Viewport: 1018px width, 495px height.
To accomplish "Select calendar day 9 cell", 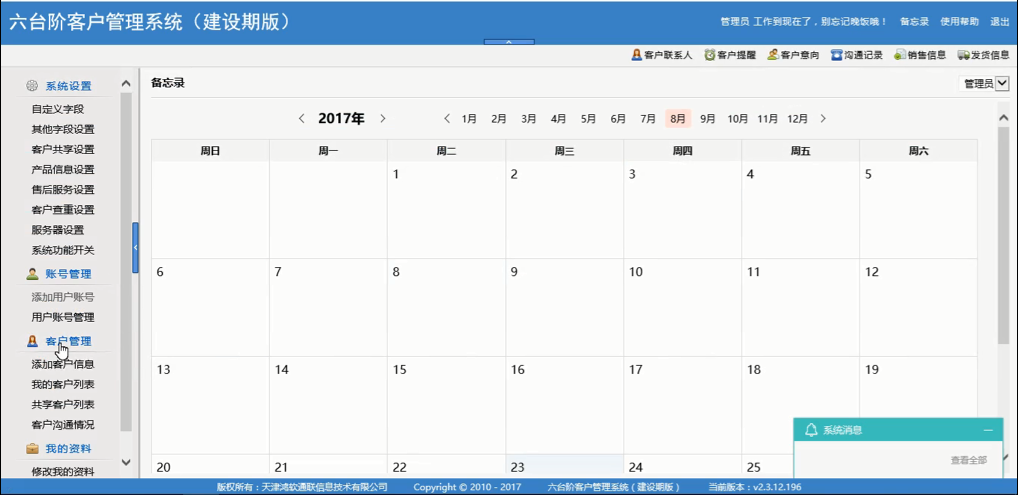I will click(565, 307).
